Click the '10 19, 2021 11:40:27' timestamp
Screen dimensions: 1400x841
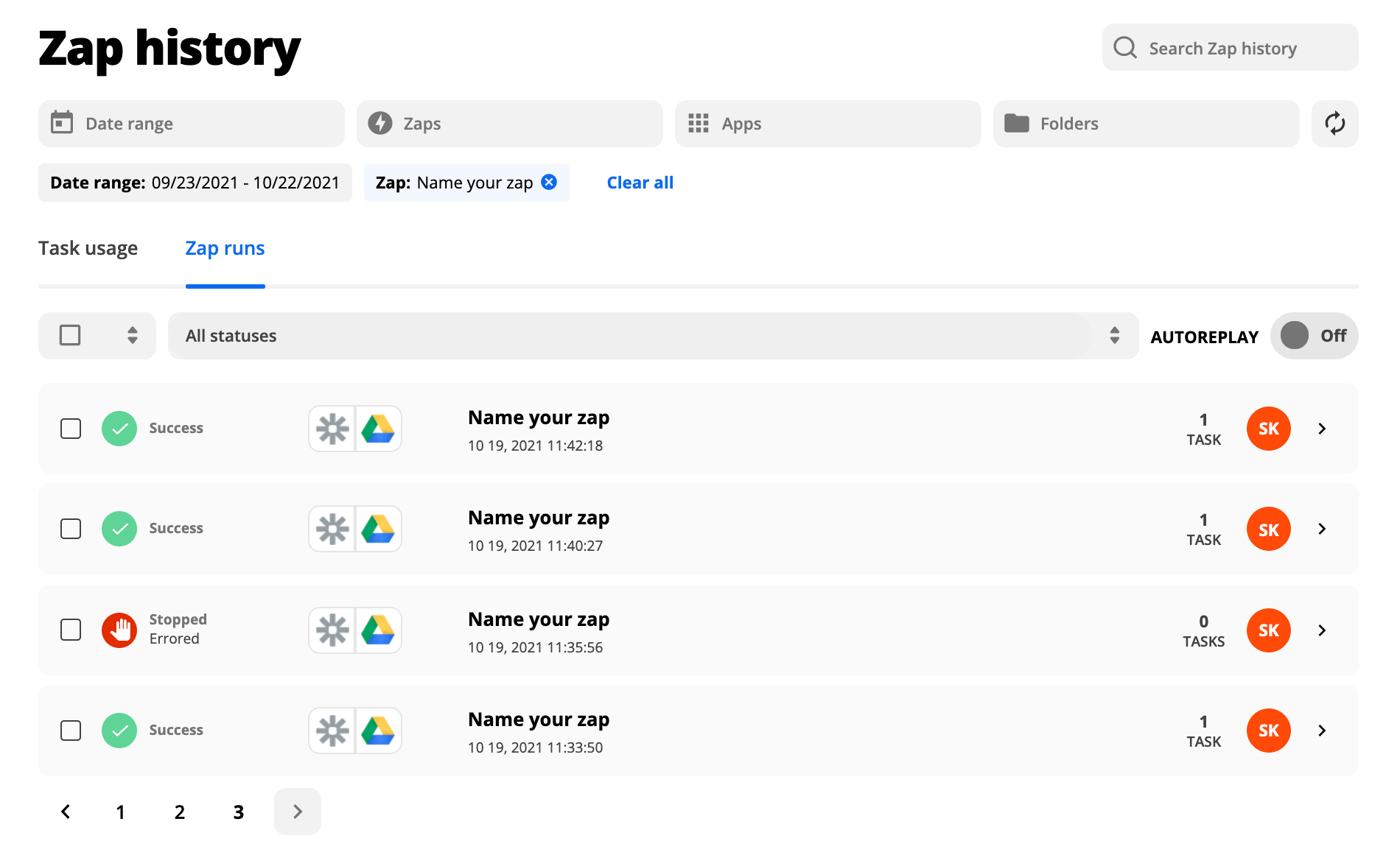[x=535, y=546]
